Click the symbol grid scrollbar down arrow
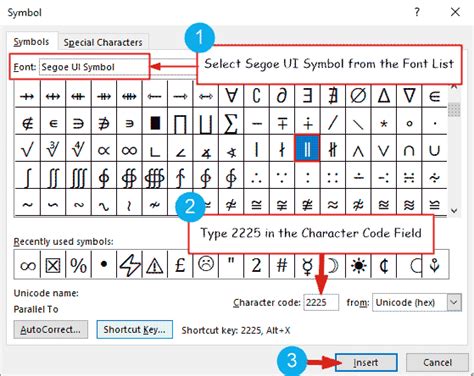The height and width of the screenshot is (376, 474). [454, 211]
